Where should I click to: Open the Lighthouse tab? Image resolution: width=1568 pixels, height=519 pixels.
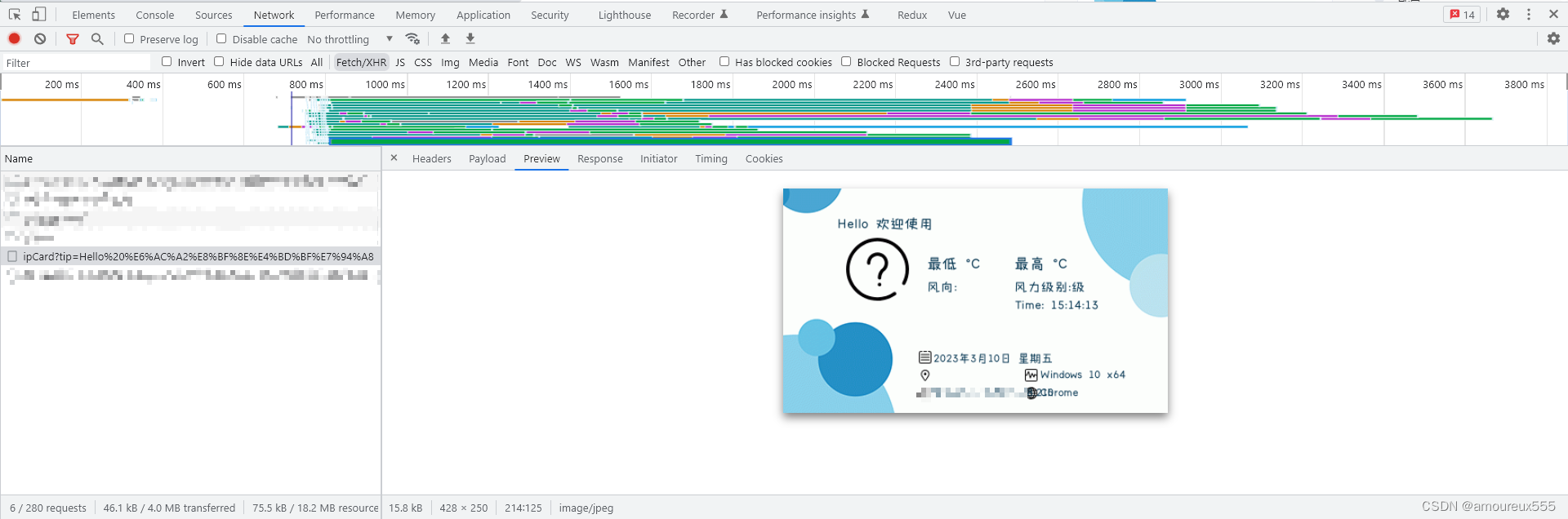coord(625,15)
